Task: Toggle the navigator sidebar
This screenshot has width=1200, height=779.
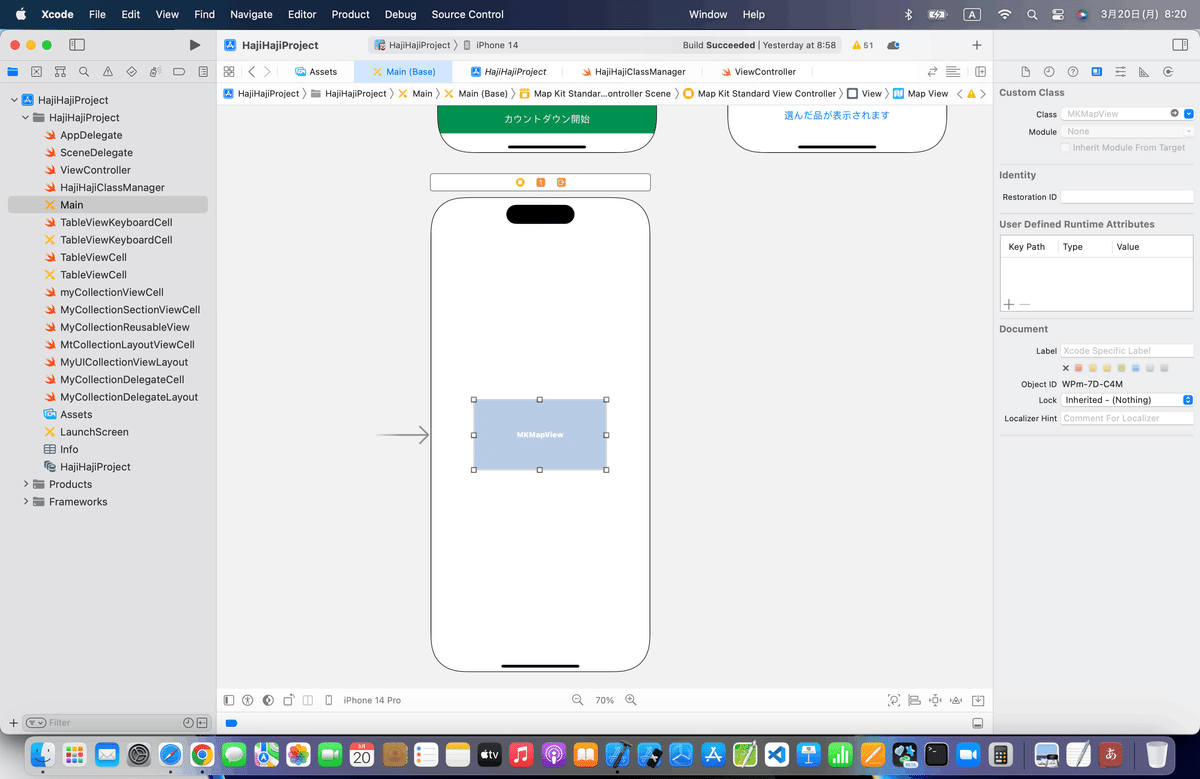Action: (x=77, y=45)
